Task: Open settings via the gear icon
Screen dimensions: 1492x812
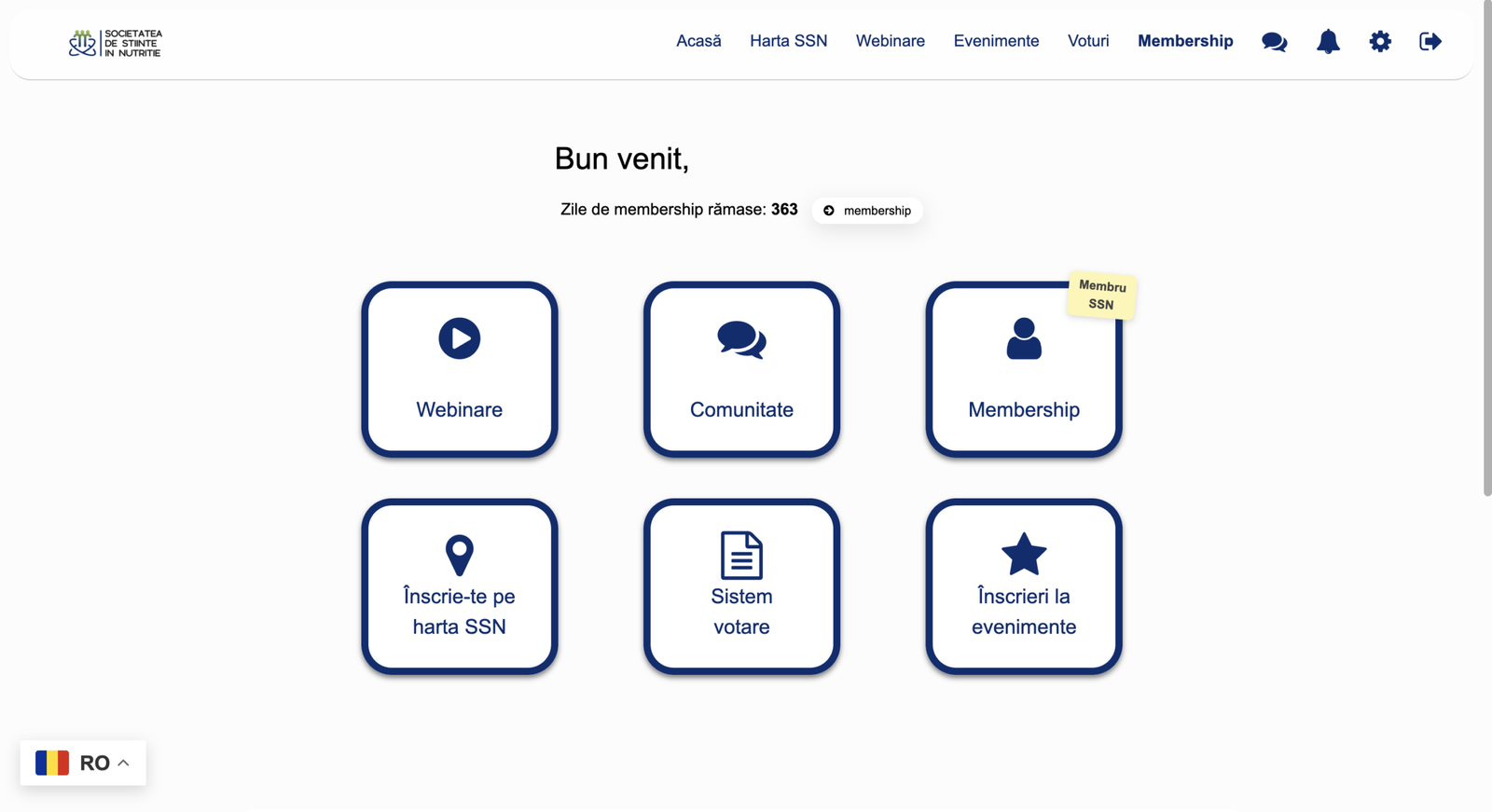Action: pos(1380,42)
